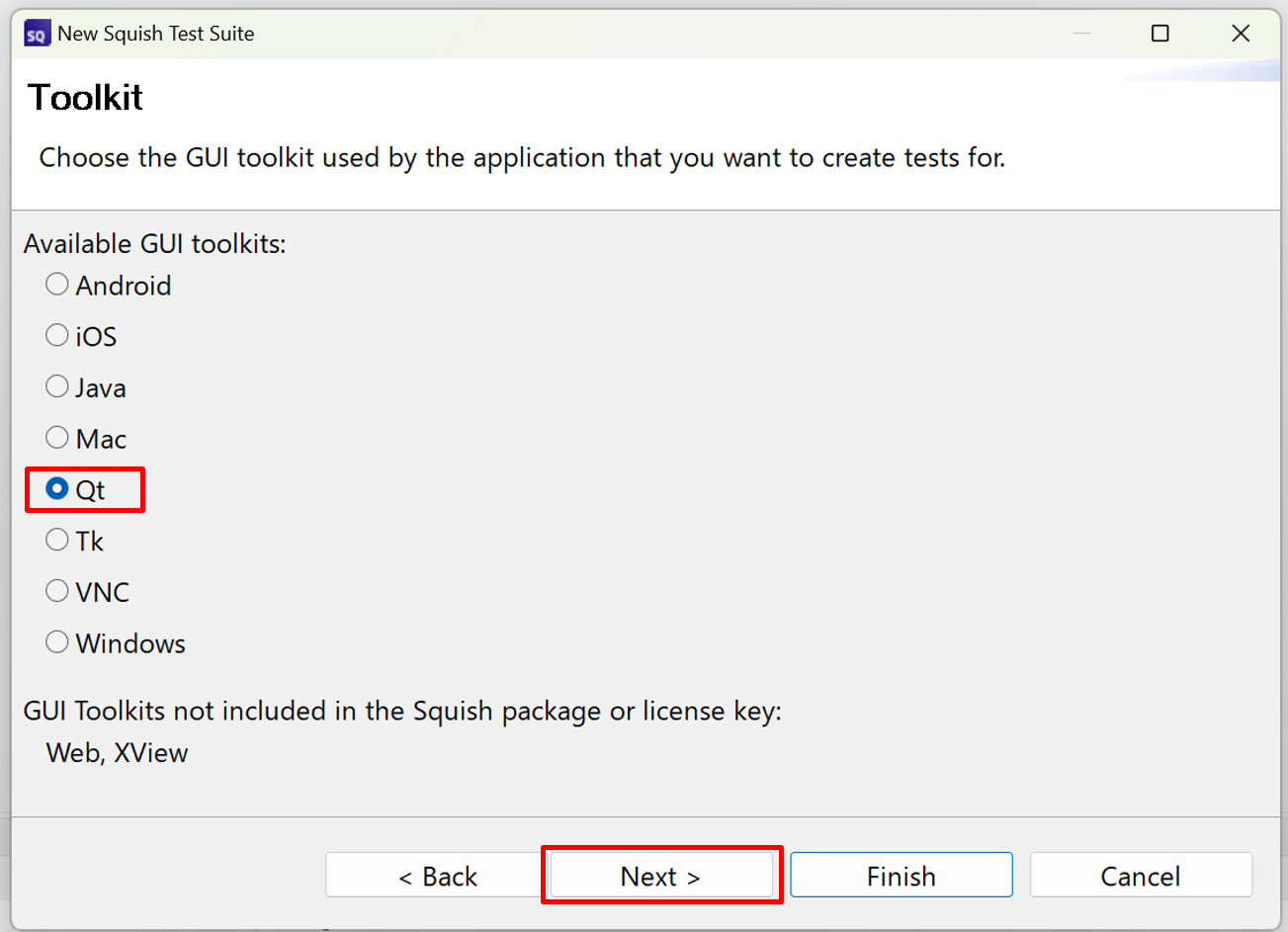Pick the Mac toolkit radio button

point(57,438)
